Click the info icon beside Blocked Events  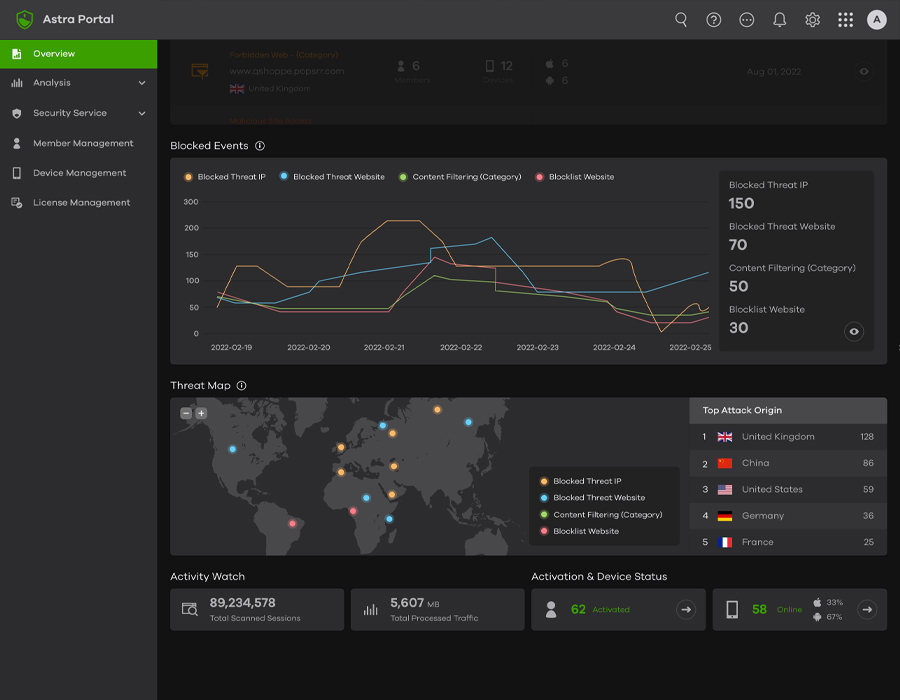tap(260, 146)
